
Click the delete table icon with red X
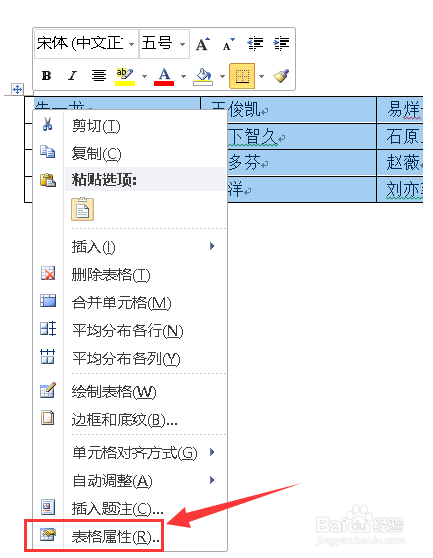[48, 273]
